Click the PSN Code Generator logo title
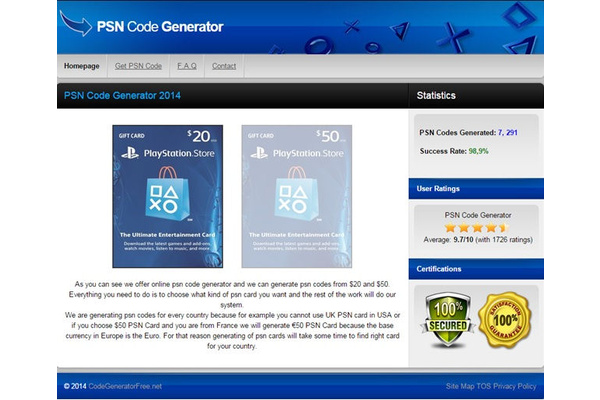600x400 pixels. pos(160,26)
